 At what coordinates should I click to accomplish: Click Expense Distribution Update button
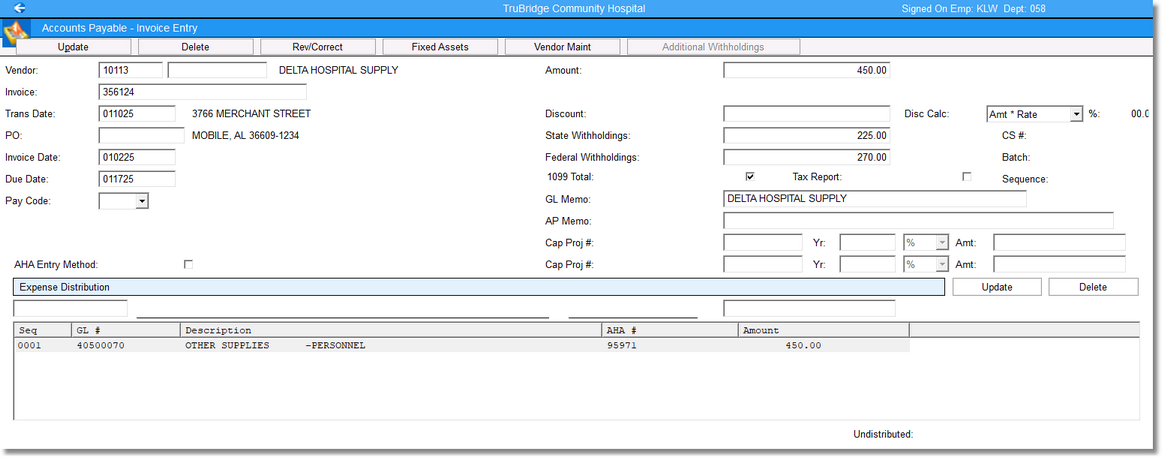(x=997, y=287)
